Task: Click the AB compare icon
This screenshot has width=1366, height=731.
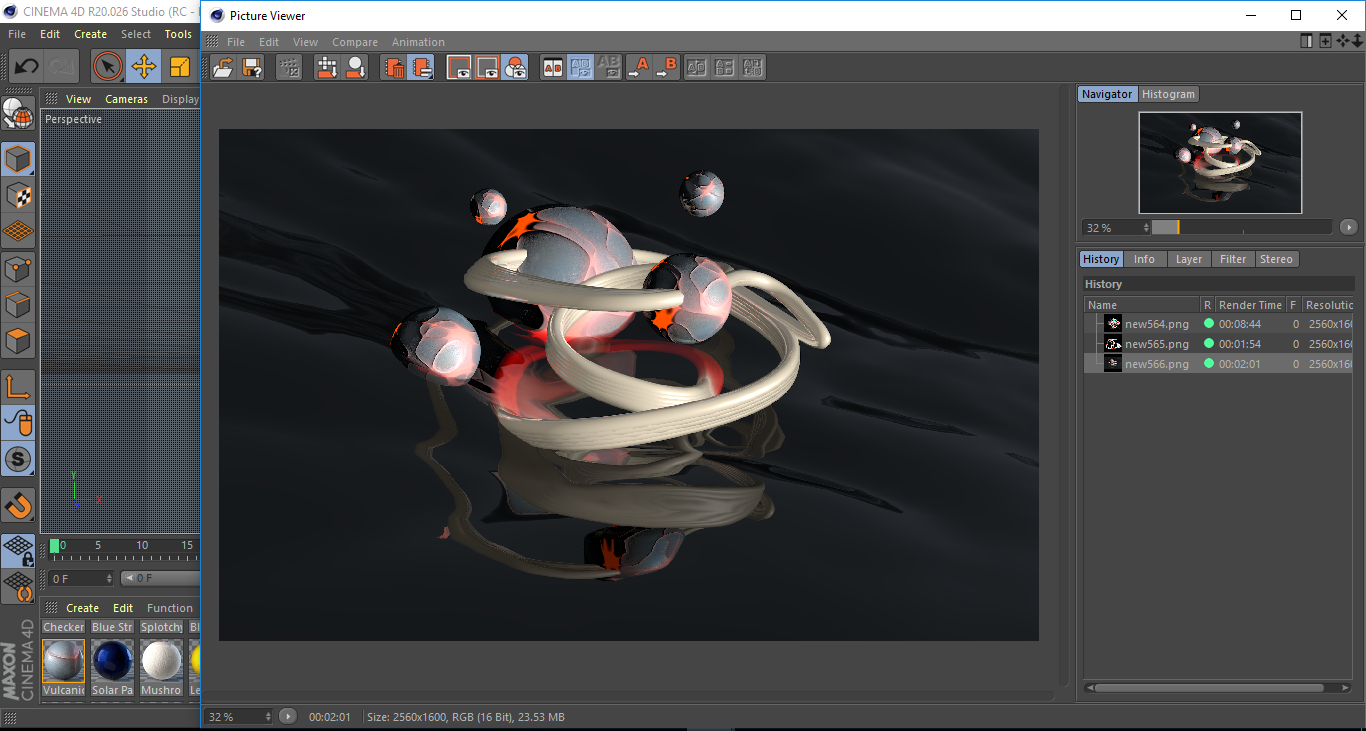Action: click(x=552, y=67)
